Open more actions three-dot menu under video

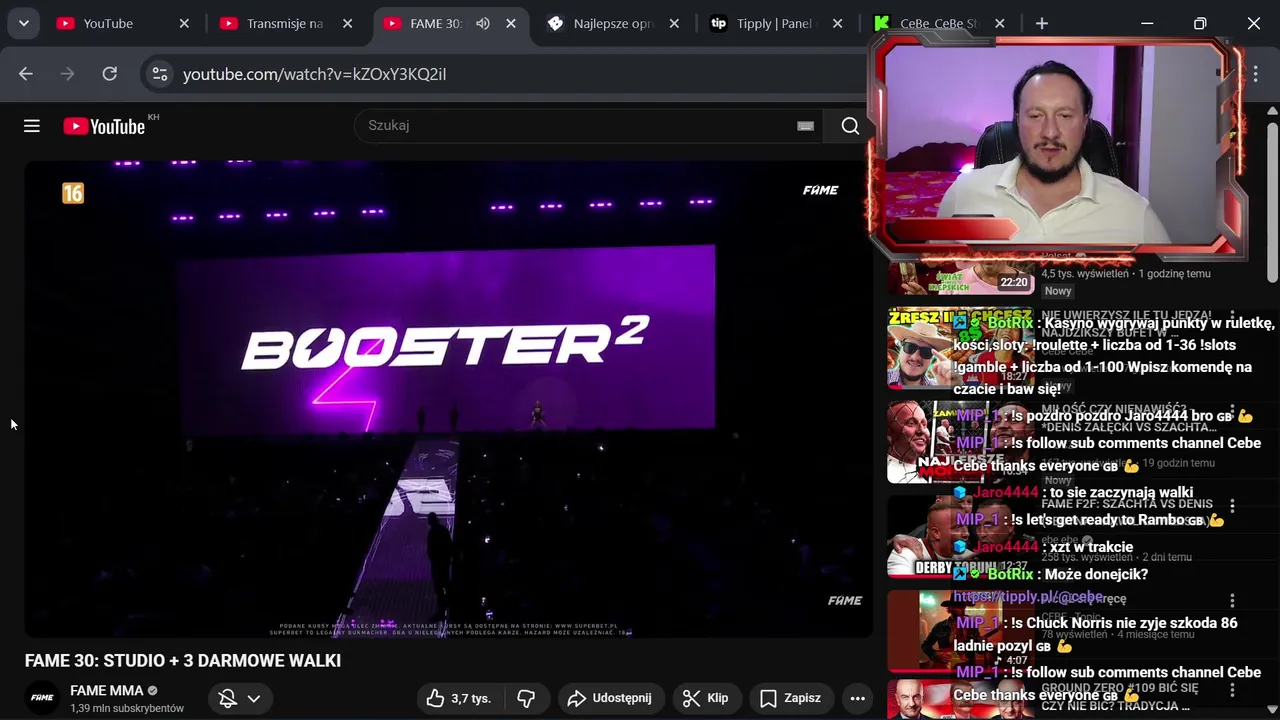tap(857, 698)
